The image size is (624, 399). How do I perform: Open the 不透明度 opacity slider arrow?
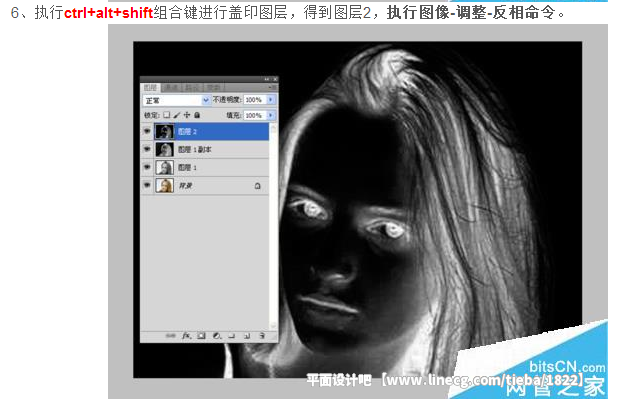[x=271, y=100]
